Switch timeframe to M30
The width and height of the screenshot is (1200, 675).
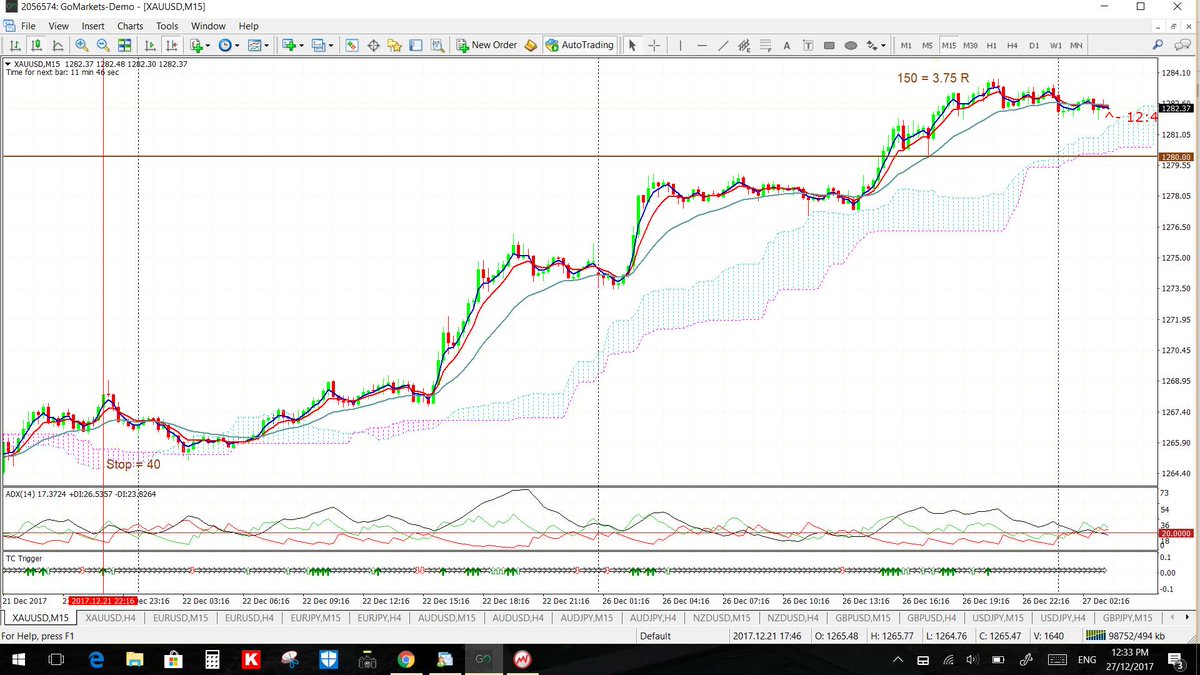click(970, 45)
